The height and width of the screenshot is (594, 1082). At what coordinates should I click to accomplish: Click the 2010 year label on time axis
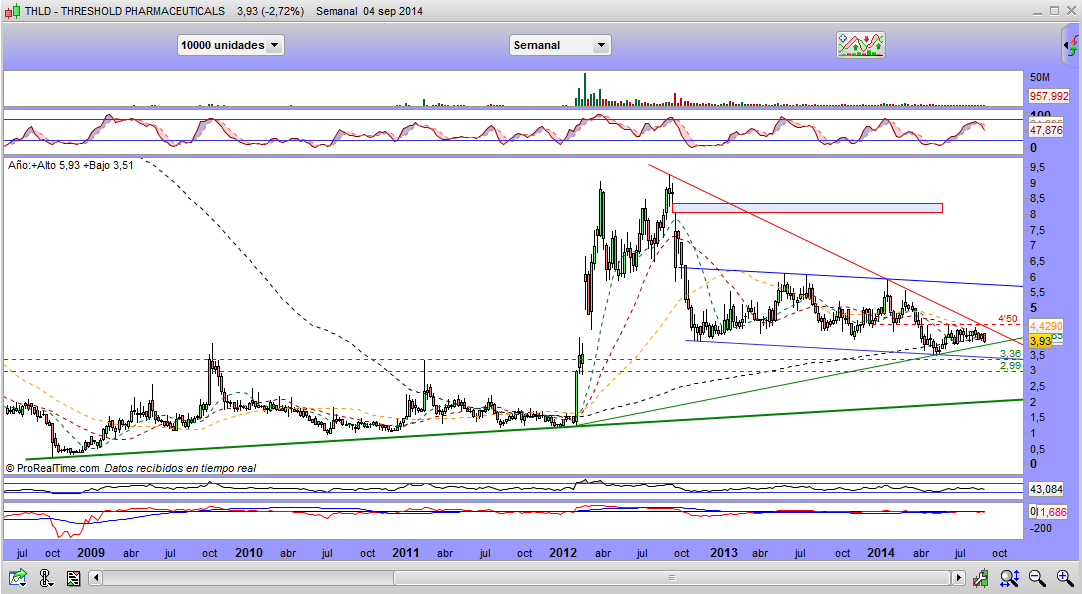248,553
